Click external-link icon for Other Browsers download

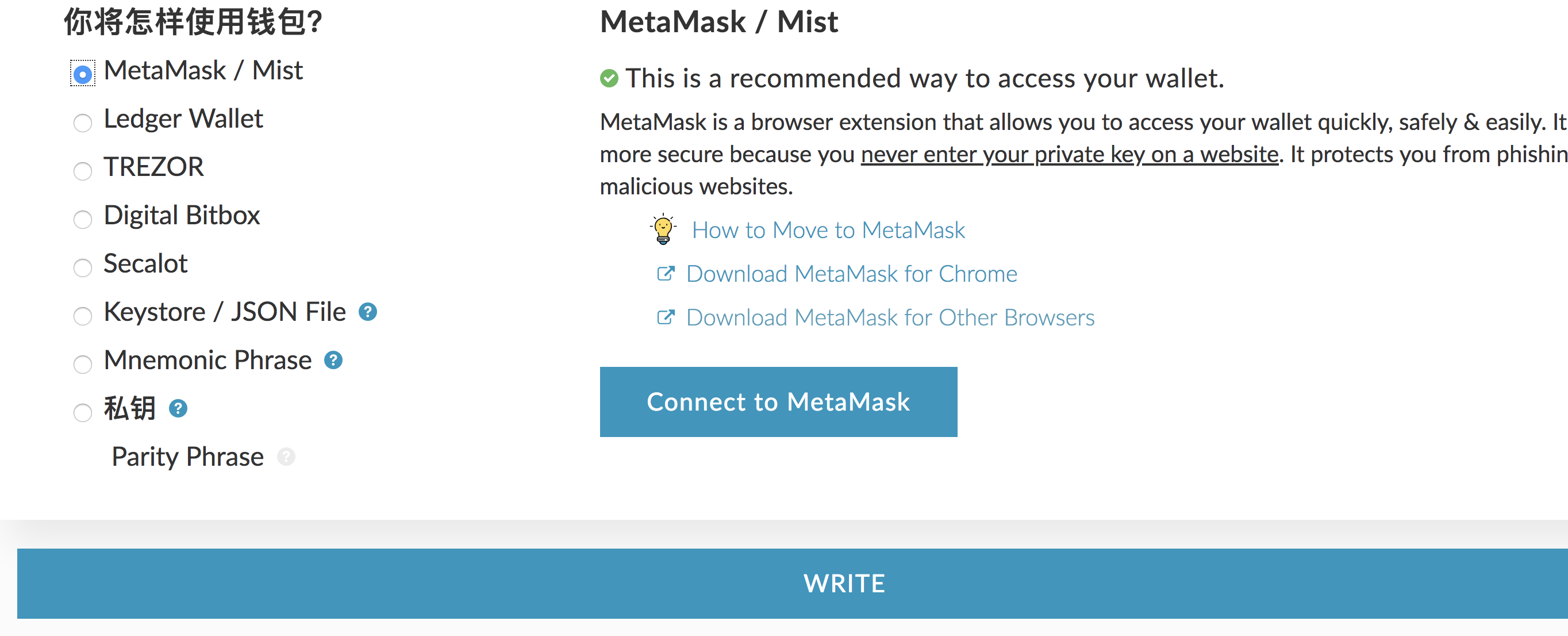[x=665, y=317]
